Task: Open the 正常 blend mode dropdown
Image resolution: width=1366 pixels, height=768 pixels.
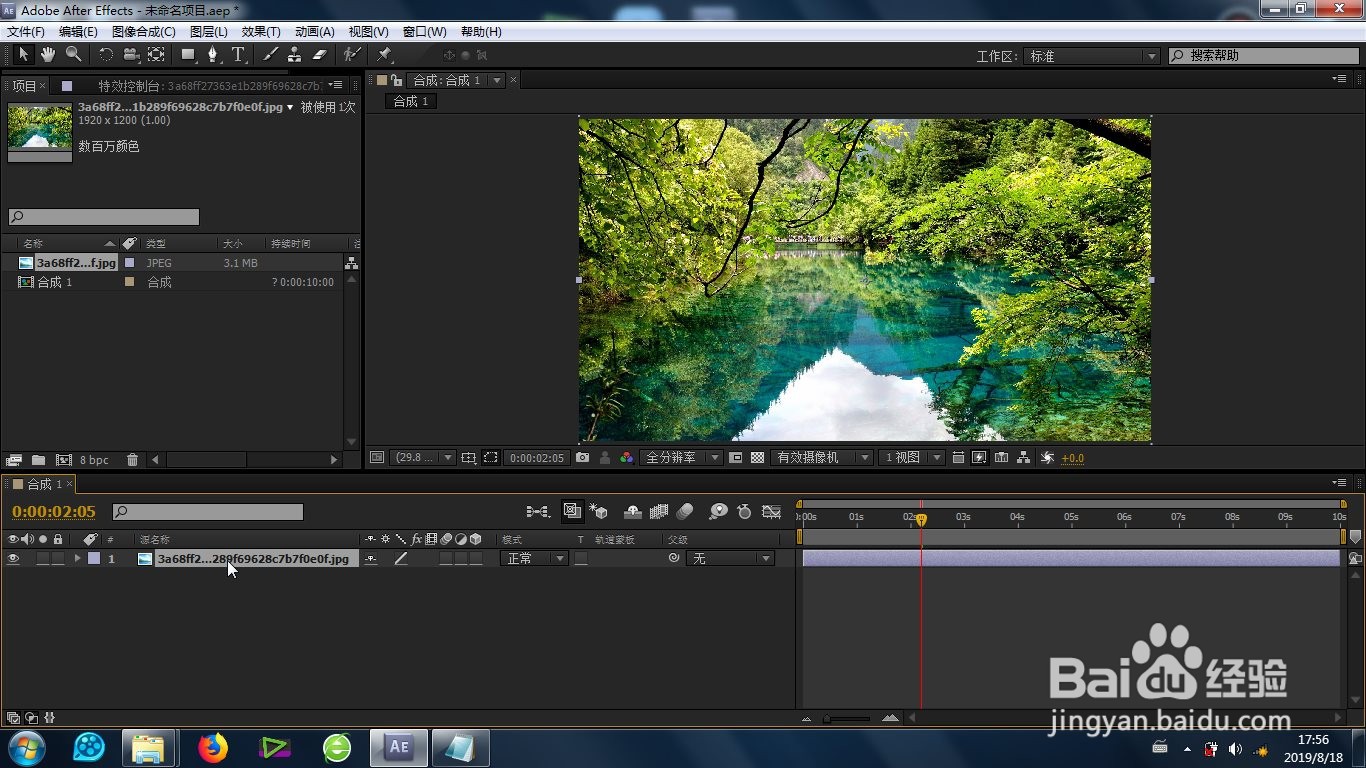Action: coord(534,559)
